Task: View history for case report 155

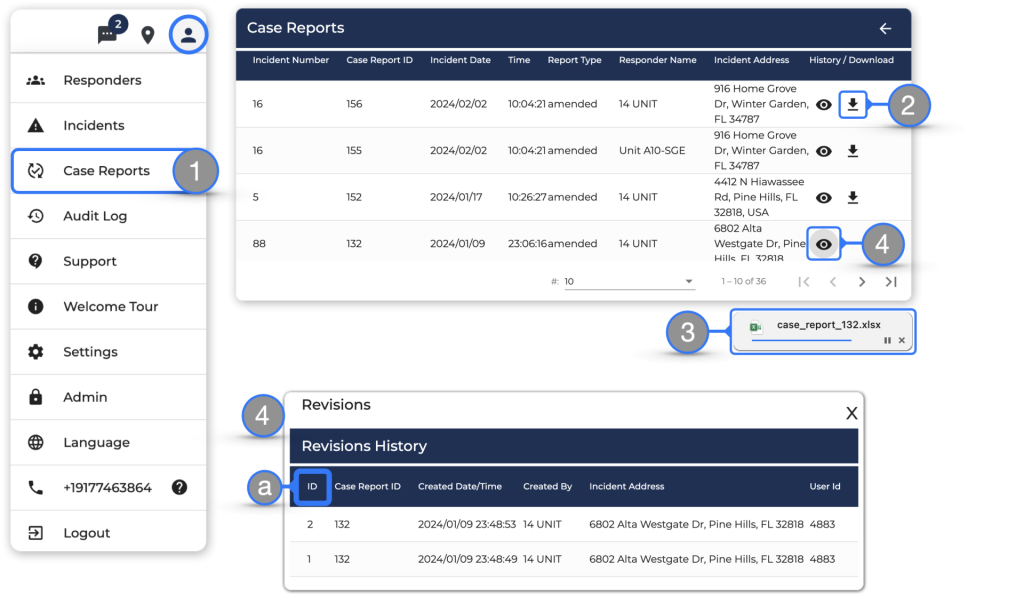Action: pyautogui.click(x=824, y=151)
